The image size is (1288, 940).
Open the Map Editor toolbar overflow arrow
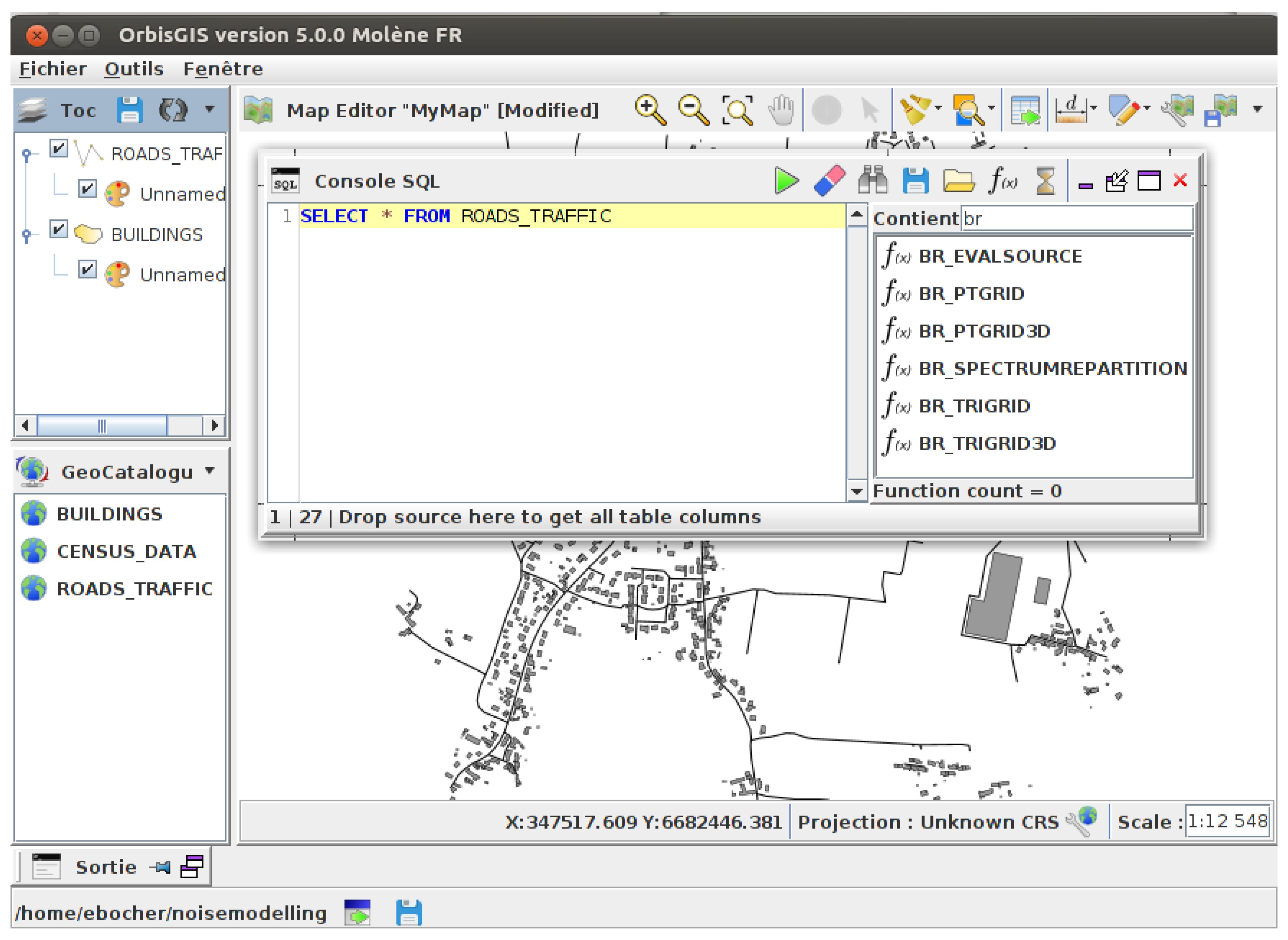[x=1258, y=109]
